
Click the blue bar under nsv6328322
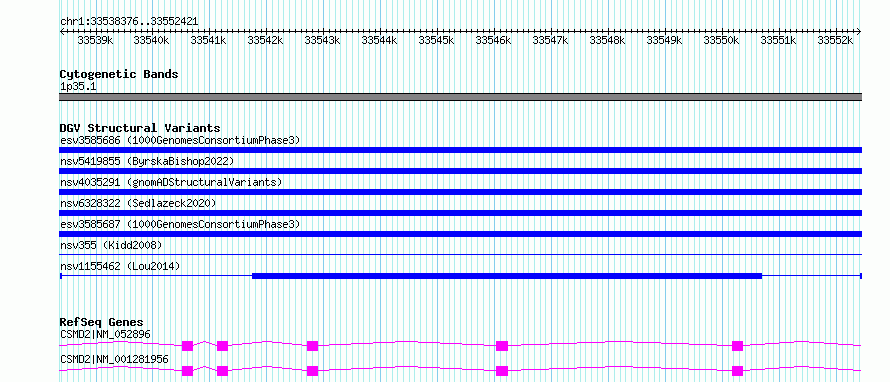pyautogui.click(x=461, y=213)
